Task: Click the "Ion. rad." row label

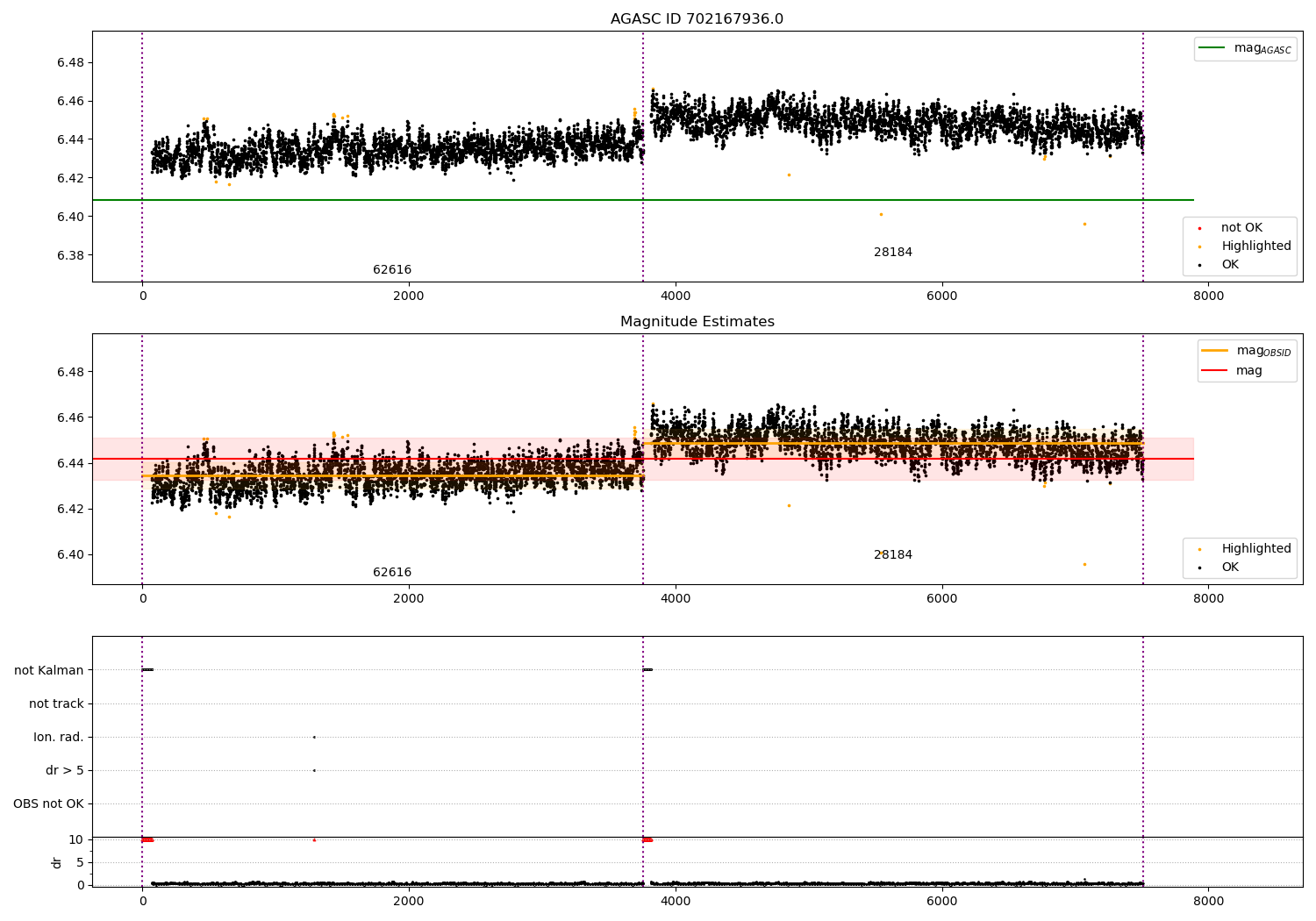Action: [59, 738]
